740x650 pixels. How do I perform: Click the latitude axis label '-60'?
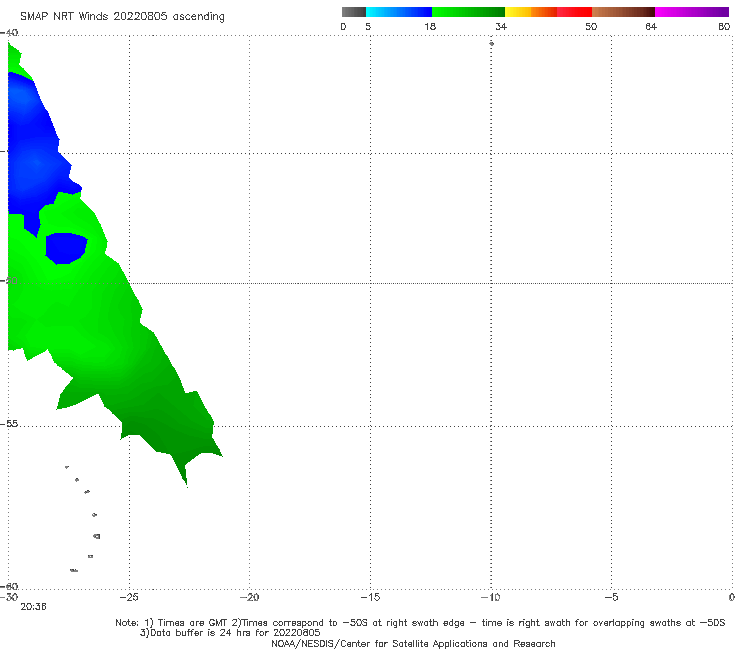(x=9, y=586)
